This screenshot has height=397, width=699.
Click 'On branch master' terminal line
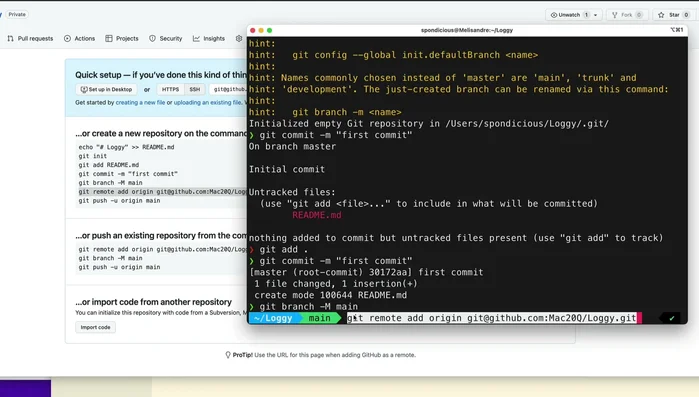[292, 147]
